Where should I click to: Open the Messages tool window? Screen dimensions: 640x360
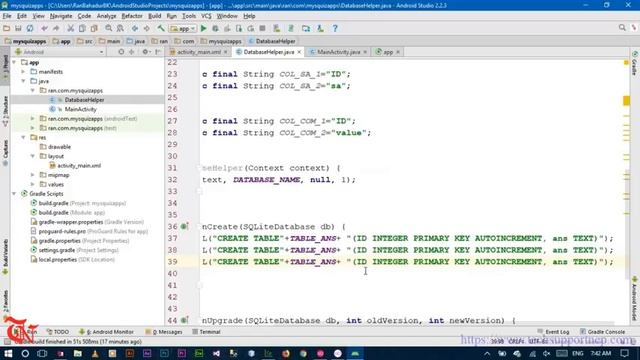pos(164,332)
